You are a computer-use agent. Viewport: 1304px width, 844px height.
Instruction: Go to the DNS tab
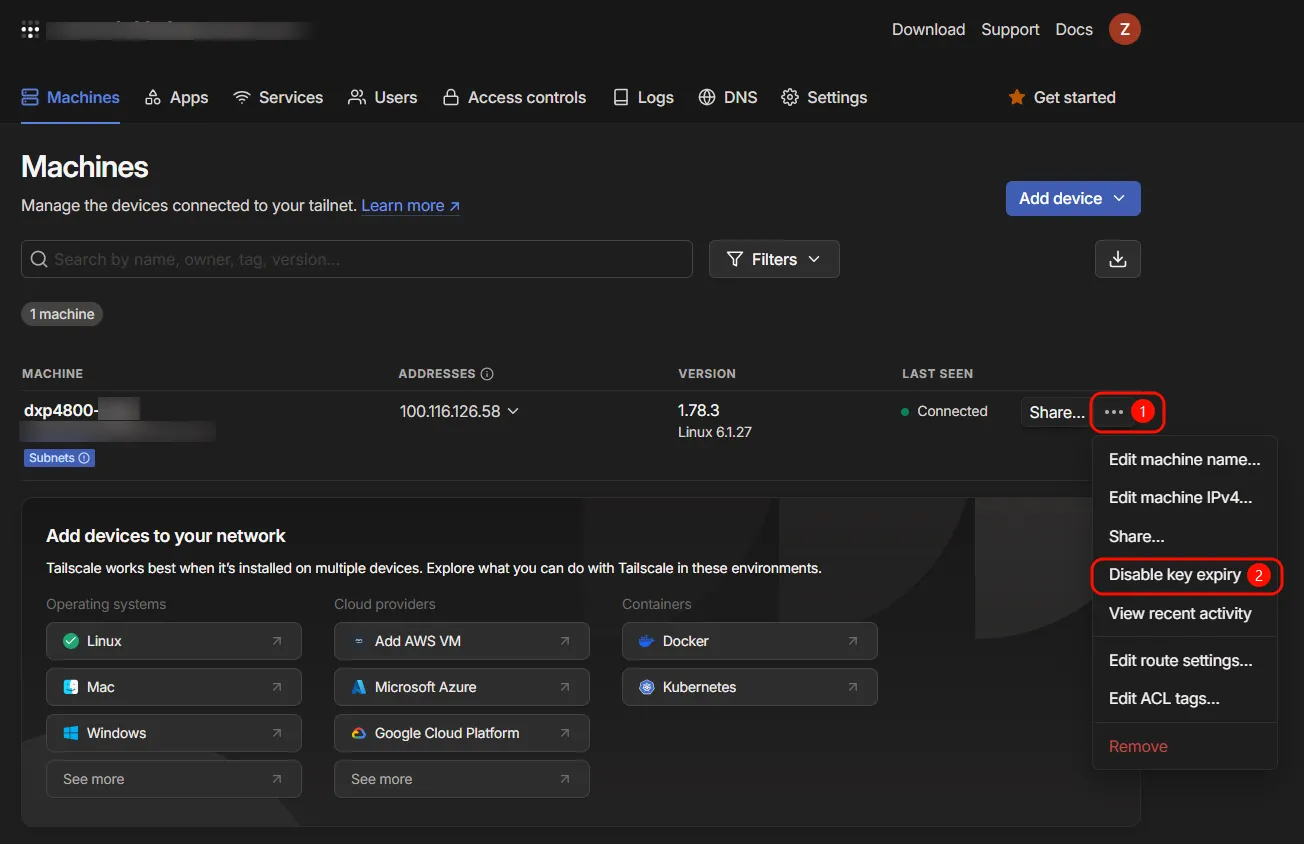(727, 97)
